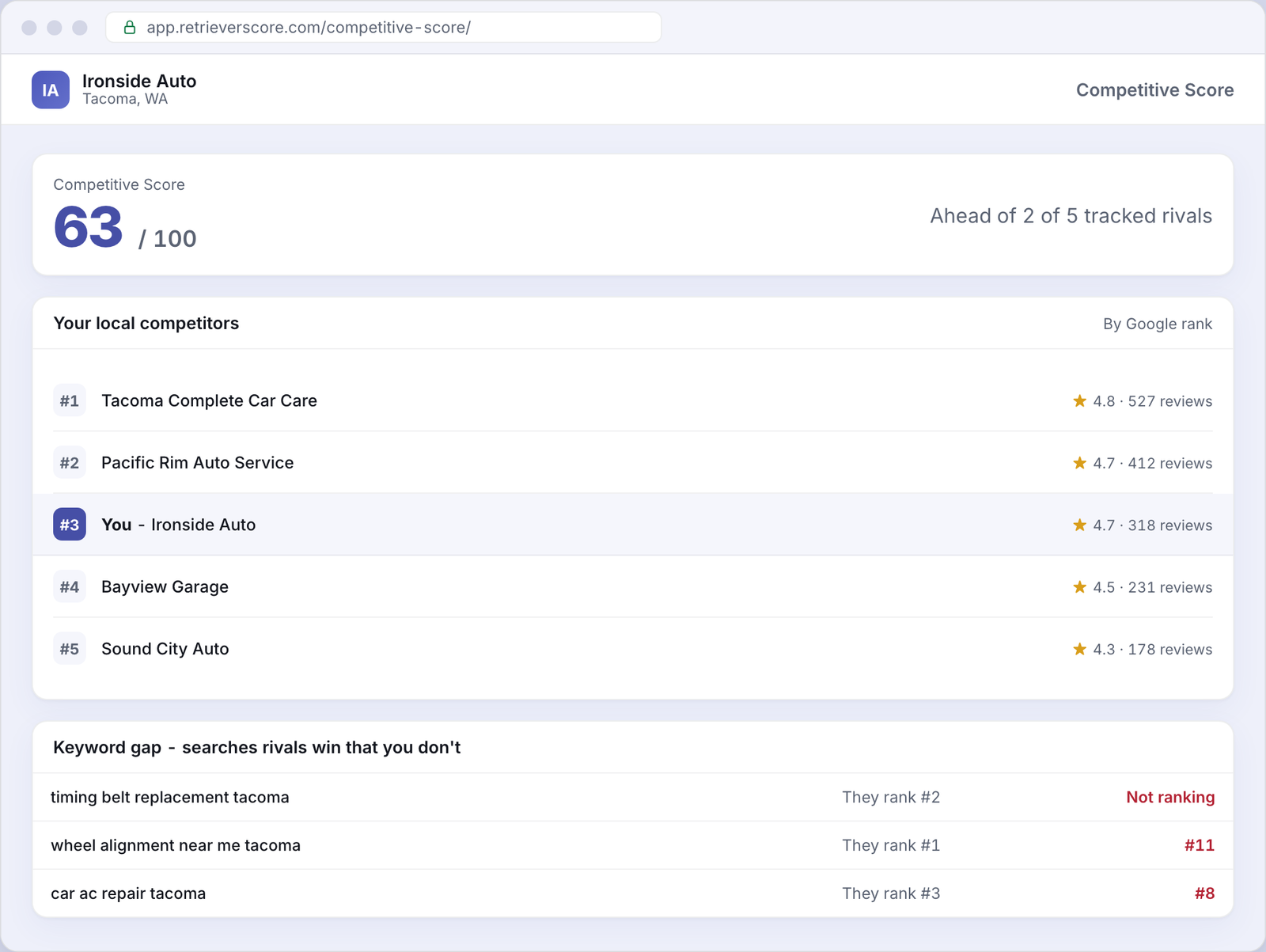Open Pacific Rim Auto Service competitor

pos(197,462)
